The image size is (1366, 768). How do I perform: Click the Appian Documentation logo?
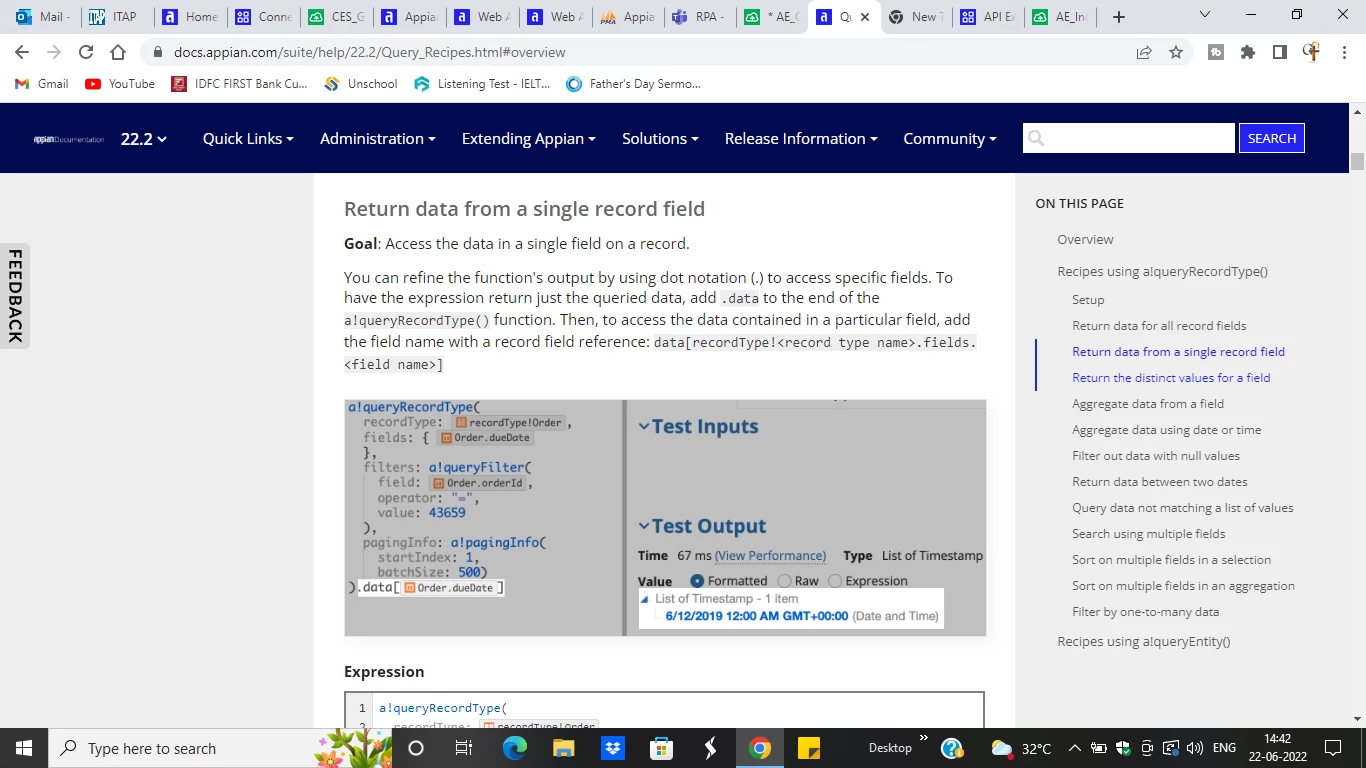tap(69, 139)
